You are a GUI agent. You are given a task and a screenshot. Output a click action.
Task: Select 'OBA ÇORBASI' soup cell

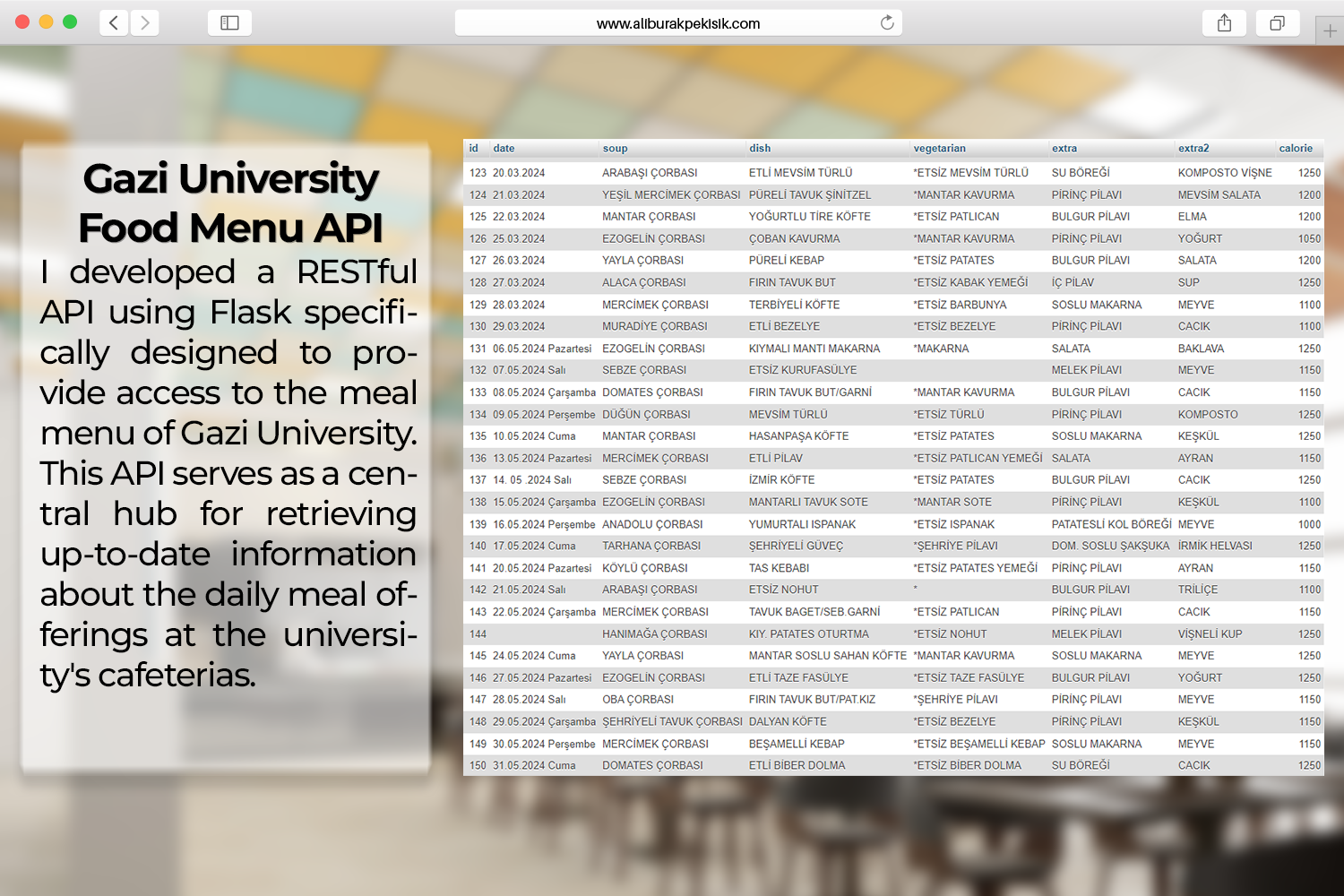(638, 700)
